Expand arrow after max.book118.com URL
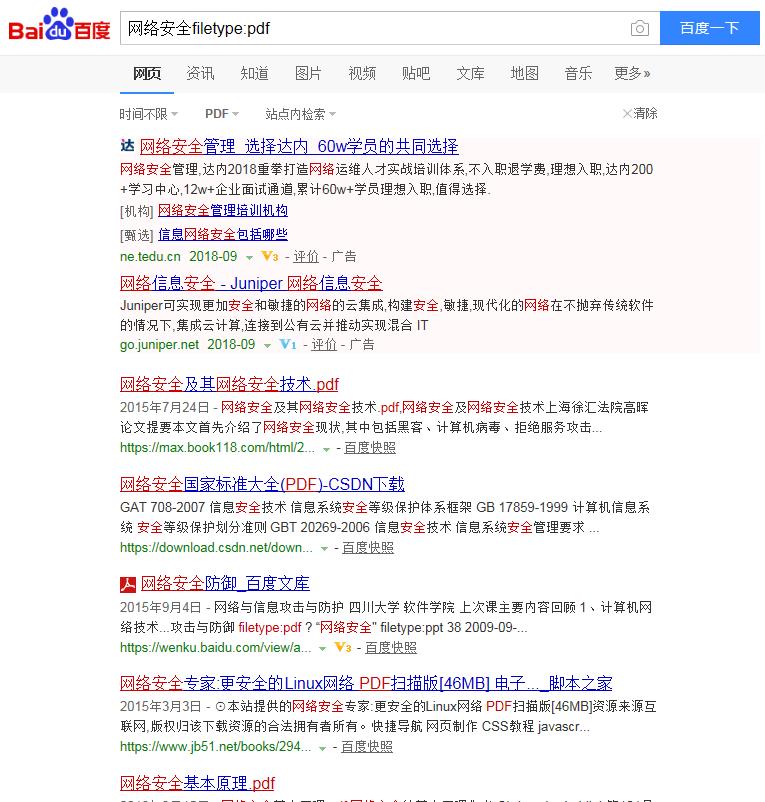 (x=326, y=450)
